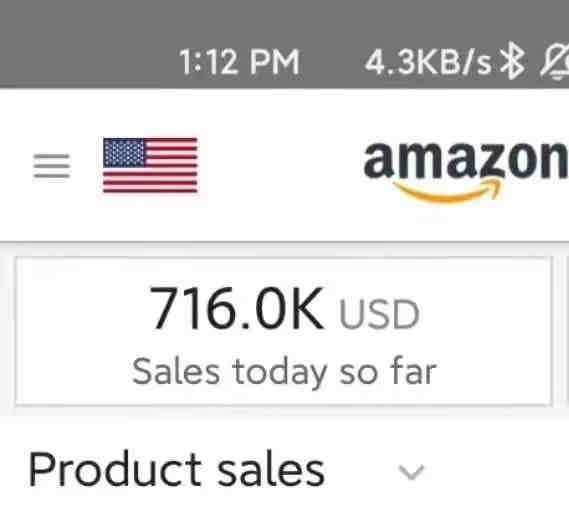Tap the 1:12 PM clock in status bar
Screen dimensions: 569x528
point(240,62)
